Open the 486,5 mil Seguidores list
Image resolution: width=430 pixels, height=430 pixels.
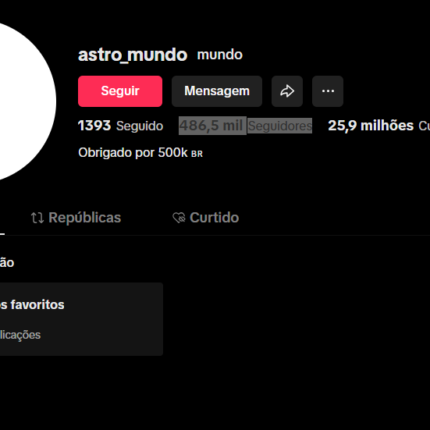[x=245, y=126]
